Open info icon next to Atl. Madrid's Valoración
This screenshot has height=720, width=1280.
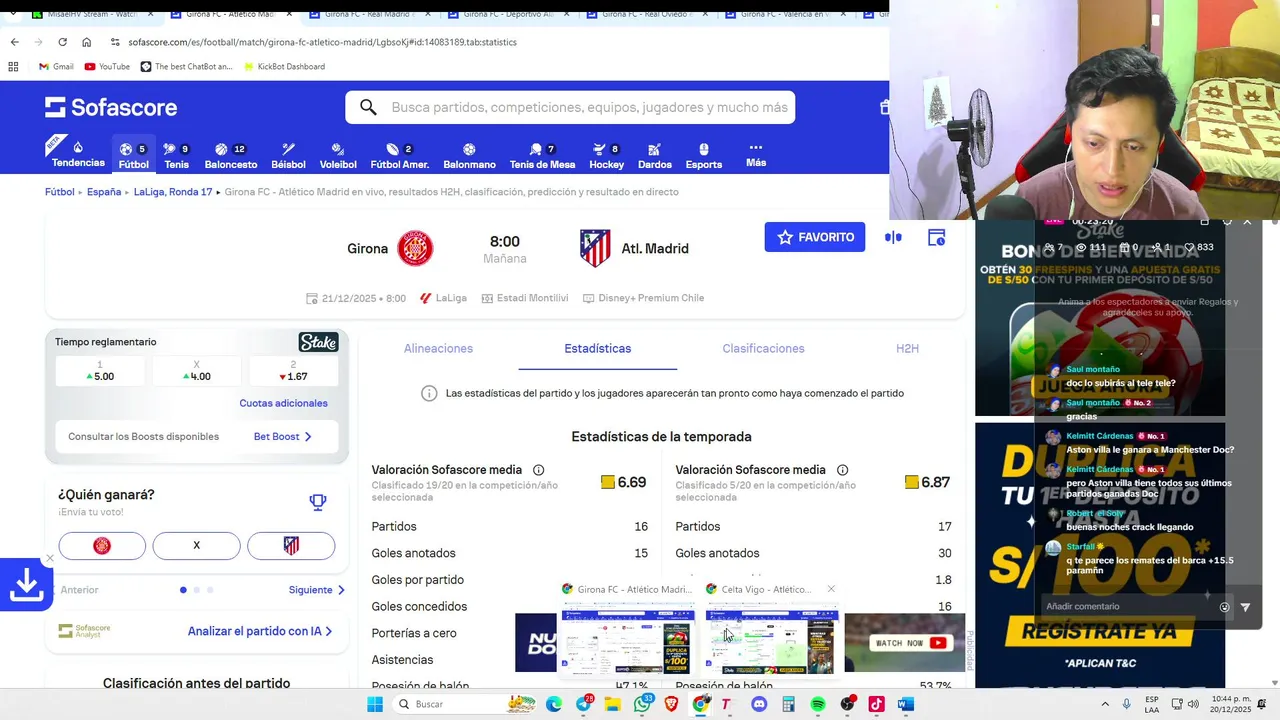pyautogui.click(x=842, y=470)
